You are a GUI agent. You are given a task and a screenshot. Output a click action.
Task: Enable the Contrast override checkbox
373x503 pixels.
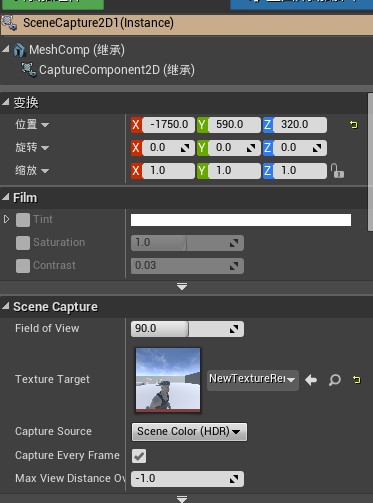tap(23, 266)
